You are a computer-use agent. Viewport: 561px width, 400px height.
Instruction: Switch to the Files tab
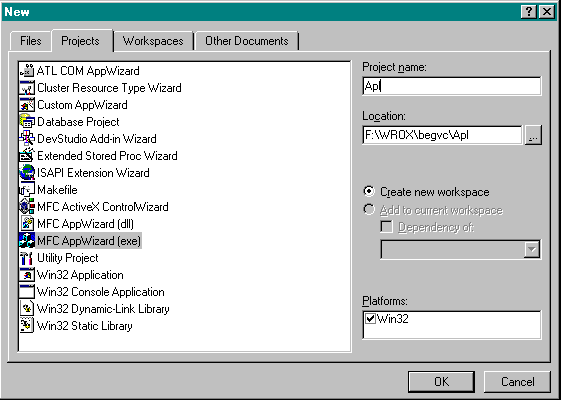[x=31, y=41]
